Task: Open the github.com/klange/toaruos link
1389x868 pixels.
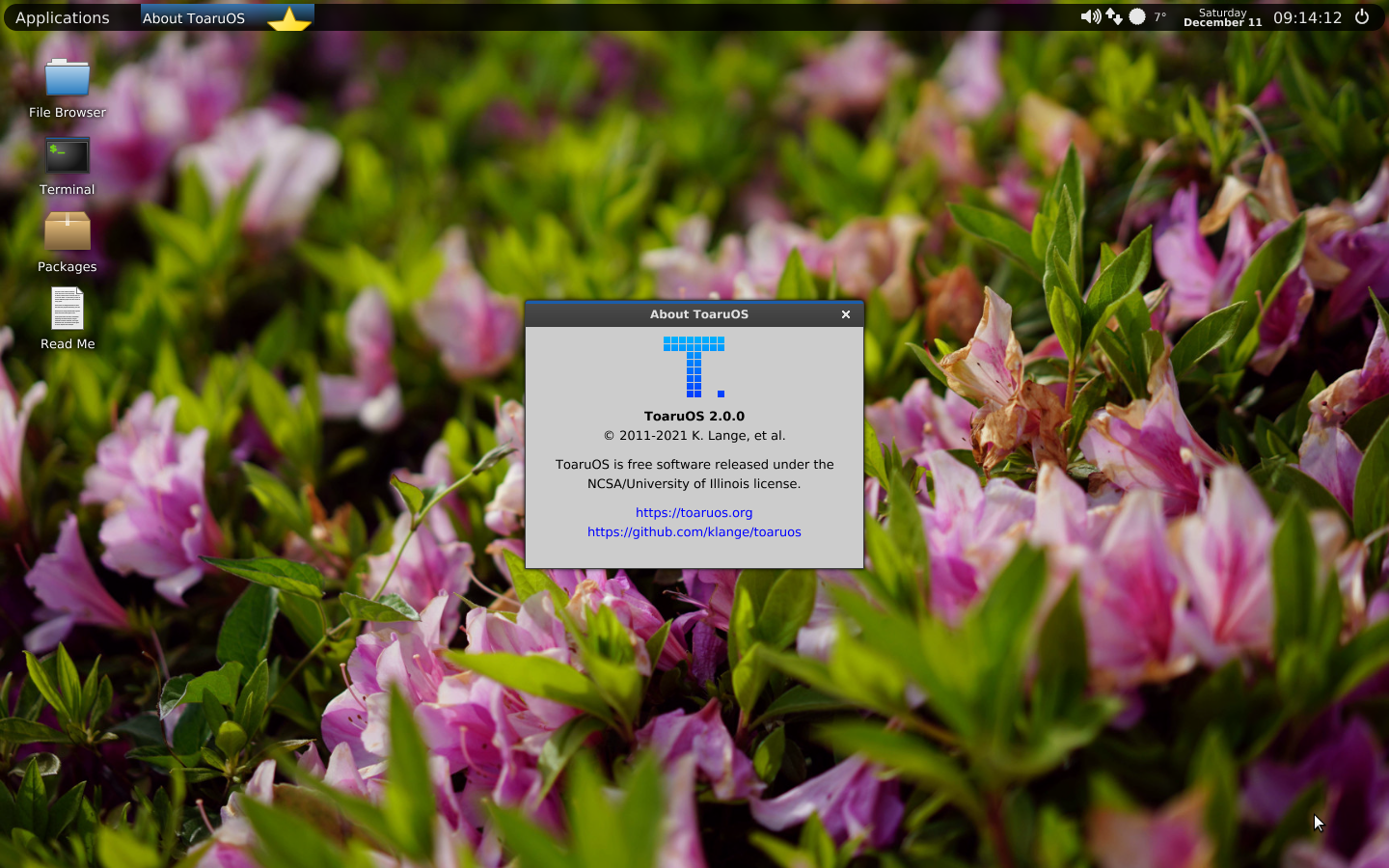Action: tap(694, 531)
